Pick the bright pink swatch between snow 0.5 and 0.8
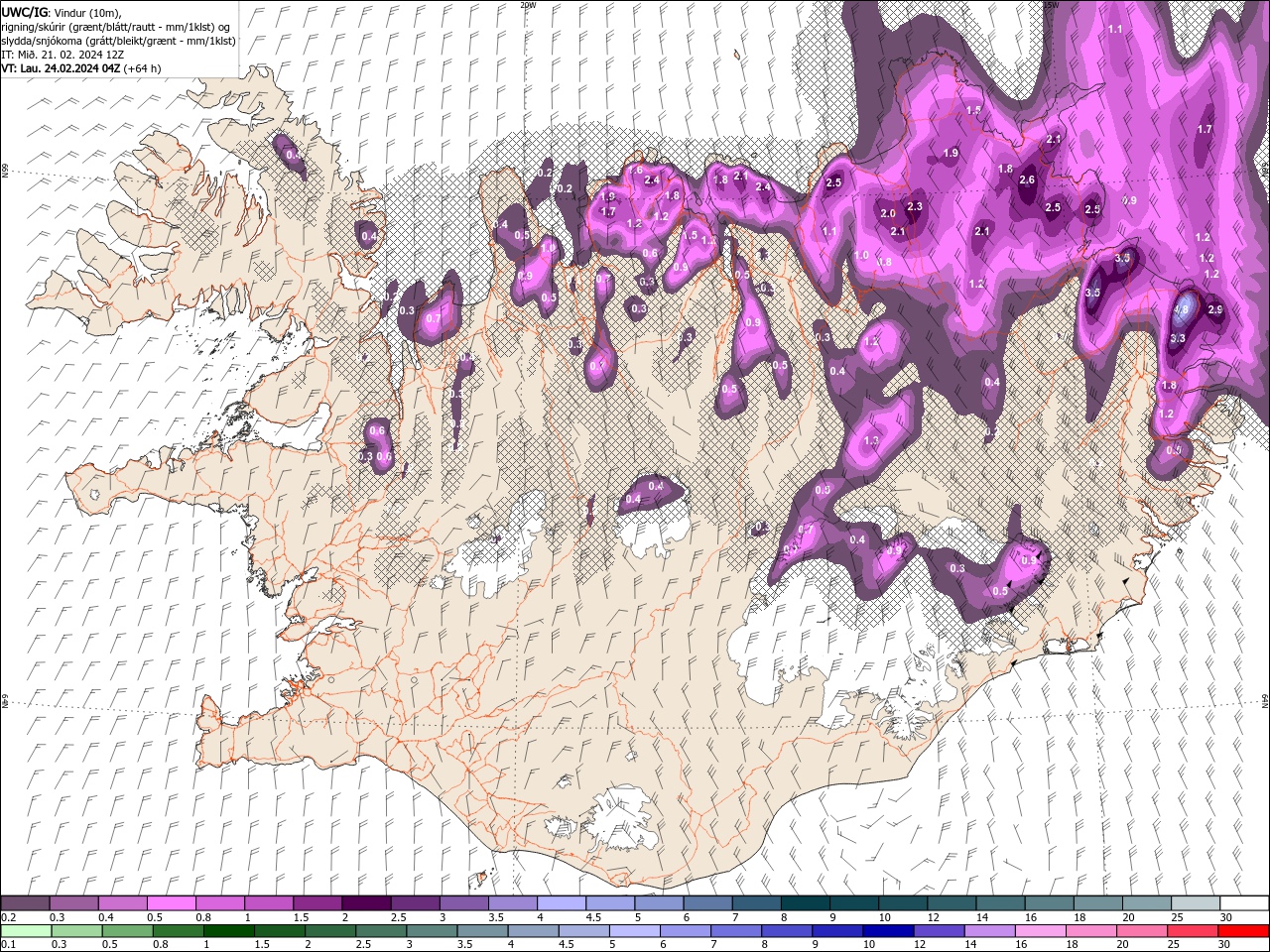 click(171, 903)
